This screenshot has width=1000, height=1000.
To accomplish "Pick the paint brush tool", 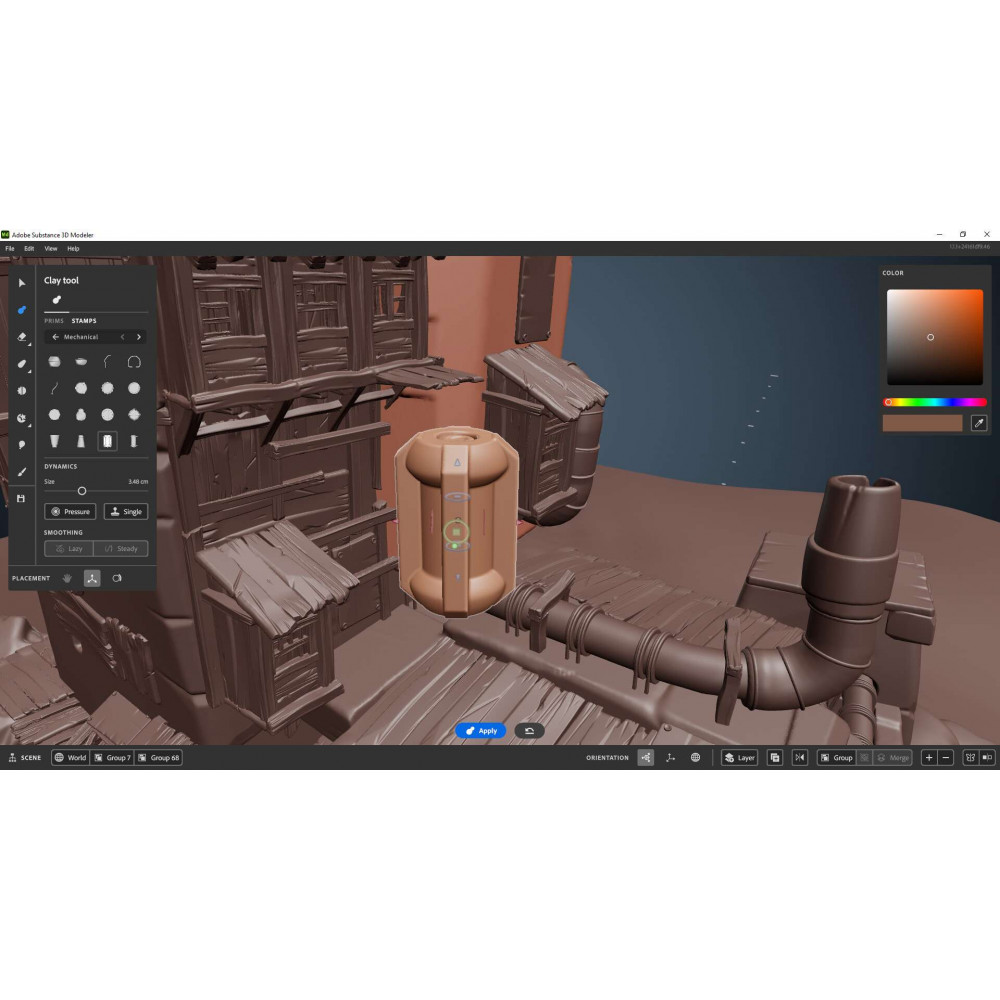I will (x=22, y=471).
